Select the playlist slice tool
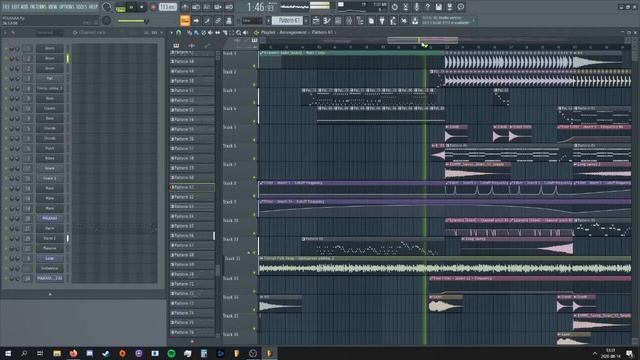Viewport: 640px width, 360px height. click(x=224, y=33)
